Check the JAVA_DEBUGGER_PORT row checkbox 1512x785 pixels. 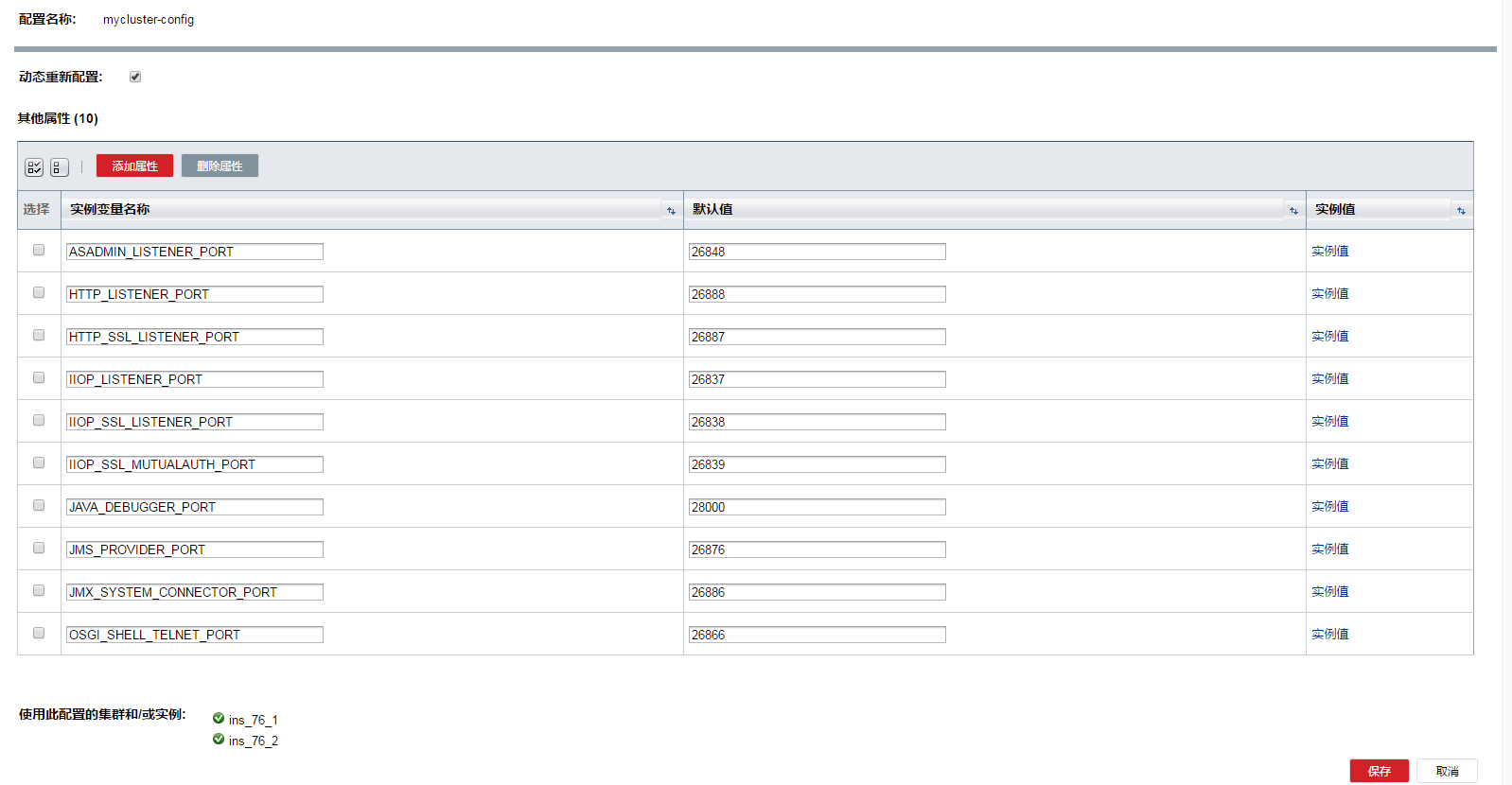coord(39,506)
